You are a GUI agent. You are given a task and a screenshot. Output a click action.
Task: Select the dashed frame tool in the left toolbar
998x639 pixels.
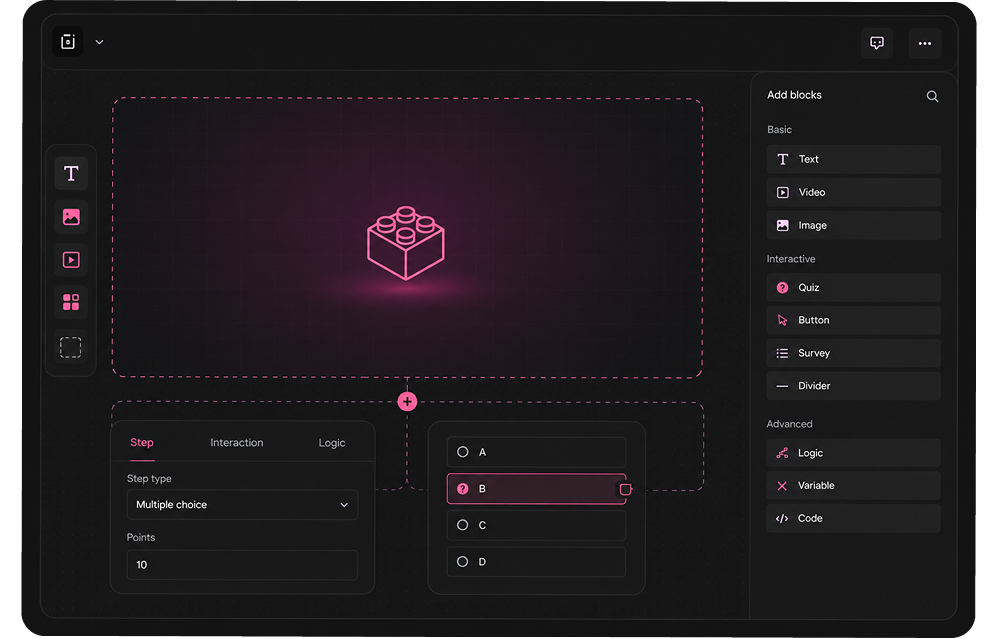[x=71, y=348]
